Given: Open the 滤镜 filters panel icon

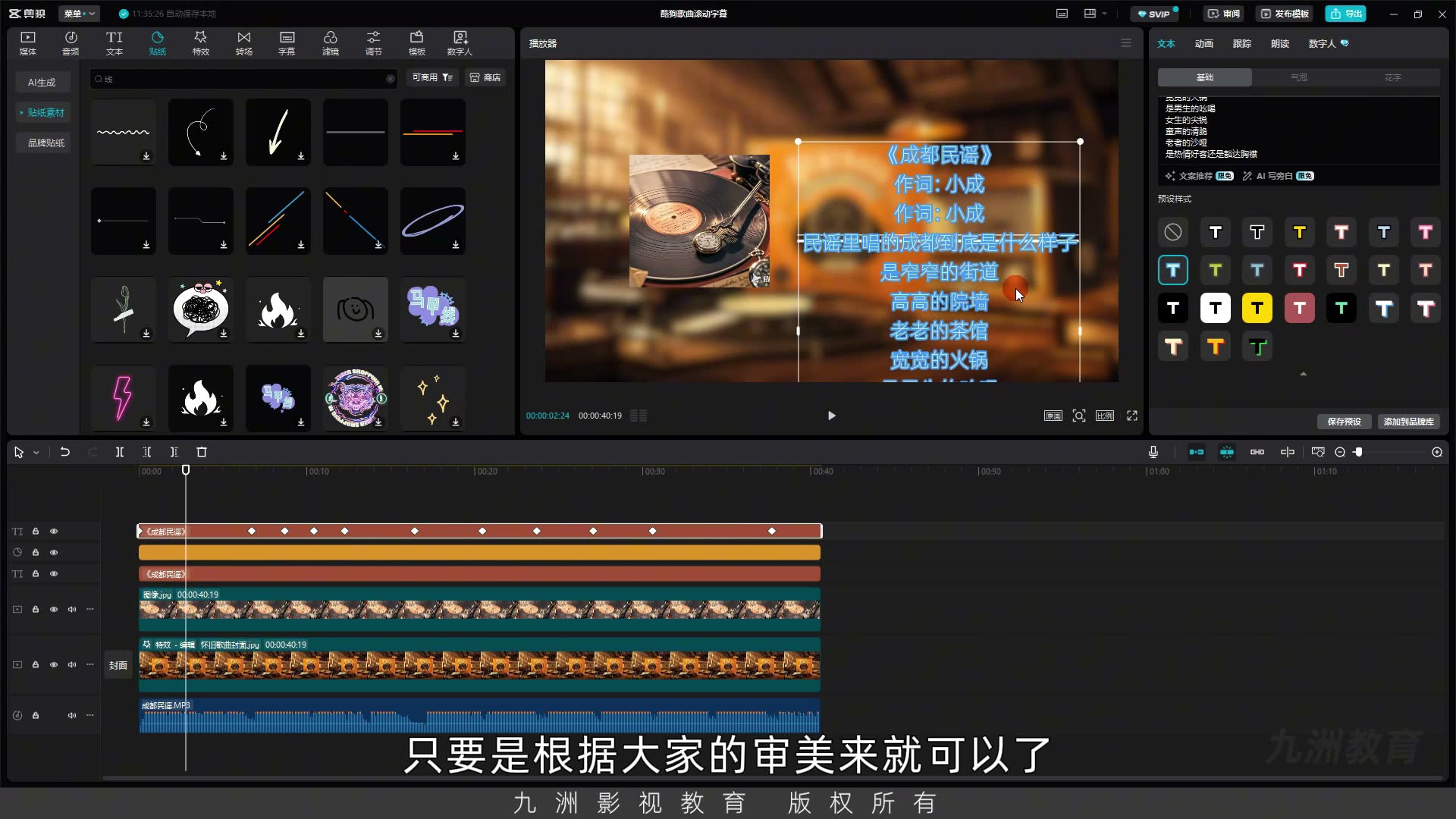Looking at the screenshot, I should click(x=330, y=43).
